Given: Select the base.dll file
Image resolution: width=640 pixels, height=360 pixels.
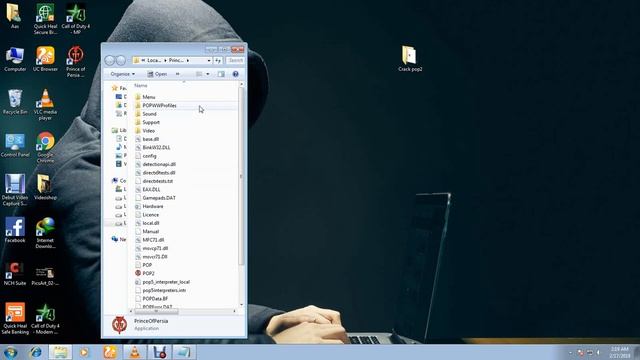Looking at the screenshot, I should (147, 139).
